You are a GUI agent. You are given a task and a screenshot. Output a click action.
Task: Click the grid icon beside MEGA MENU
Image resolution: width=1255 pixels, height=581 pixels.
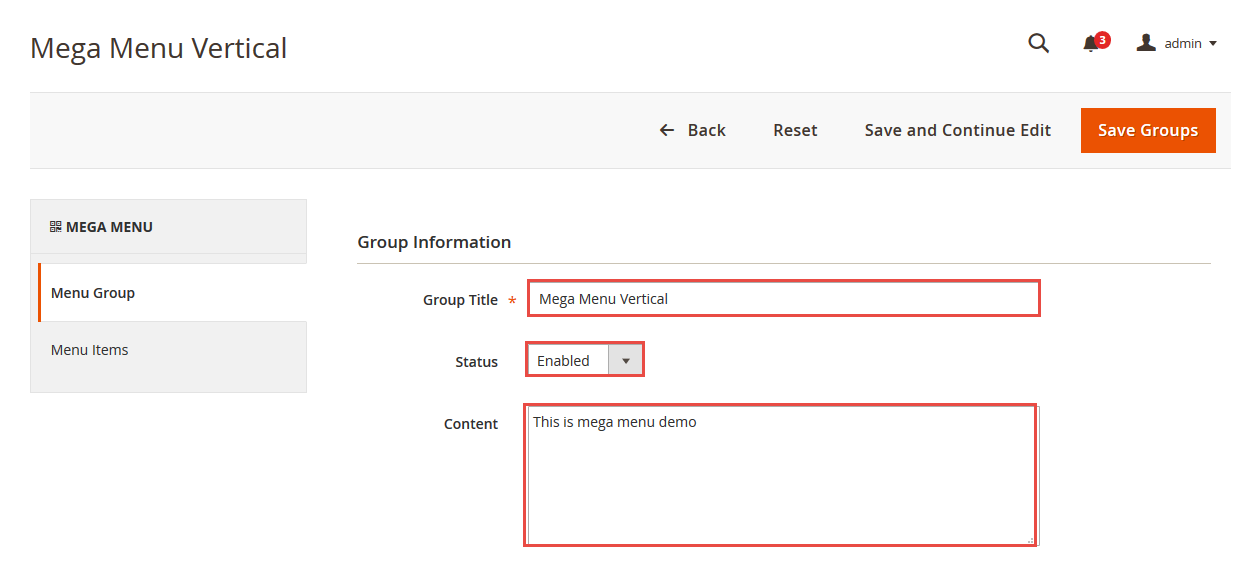[56, 227]
